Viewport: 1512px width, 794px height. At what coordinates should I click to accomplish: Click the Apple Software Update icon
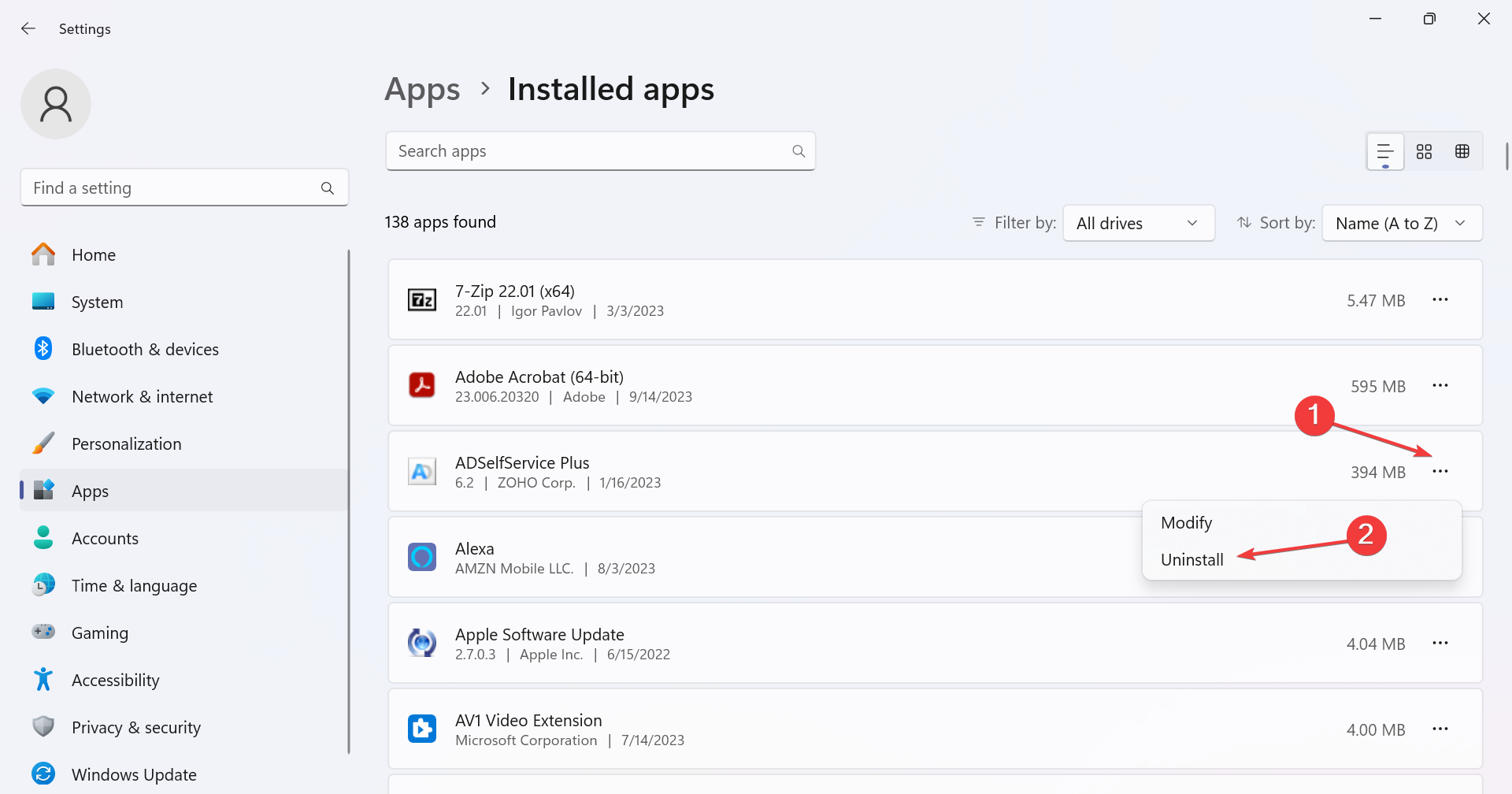tap(422, 644)
